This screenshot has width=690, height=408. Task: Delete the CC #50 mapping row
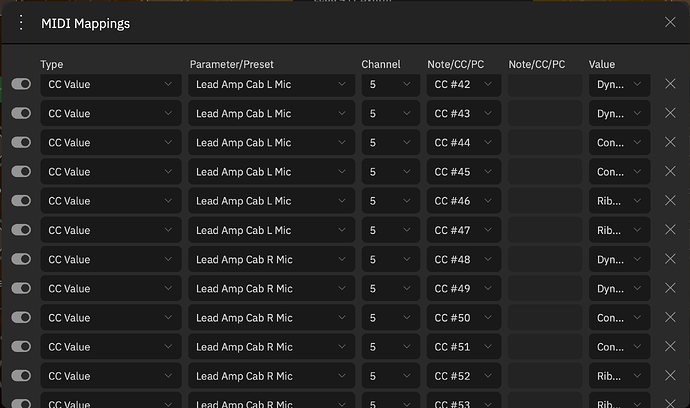[670, 317]
